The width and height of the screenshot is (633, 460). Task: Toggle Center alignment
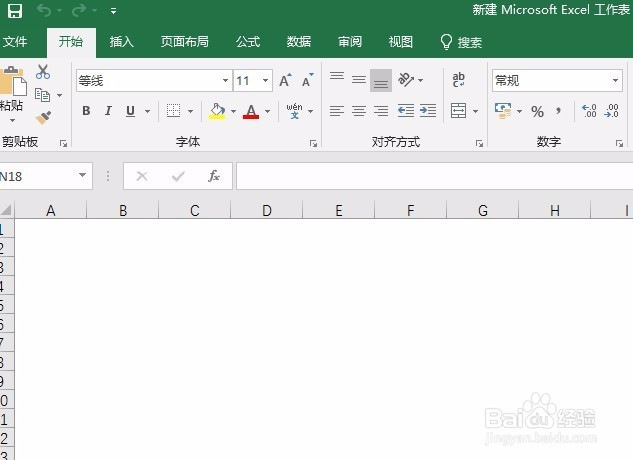coord(358,111)
